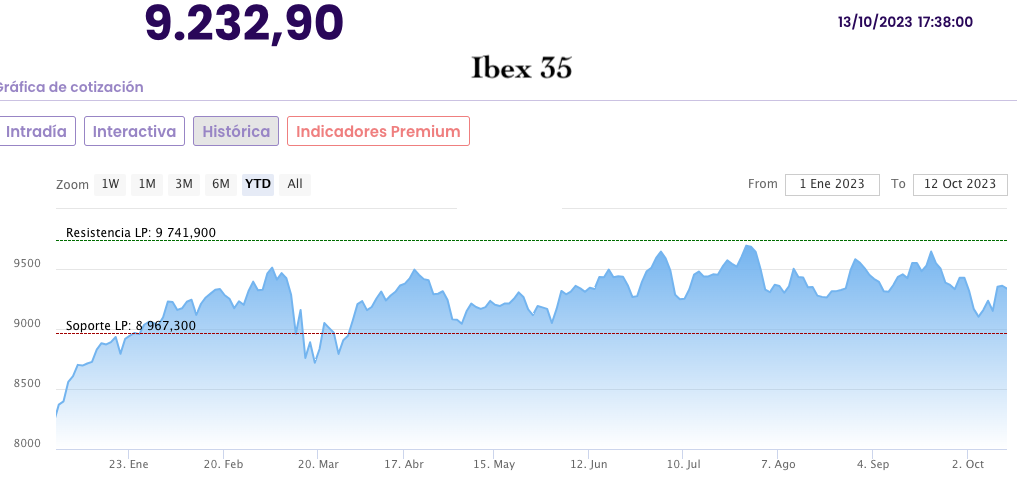Click the 17. Abr axis date label
Screen dimensions: 1021x491
(x=403, y=465)
